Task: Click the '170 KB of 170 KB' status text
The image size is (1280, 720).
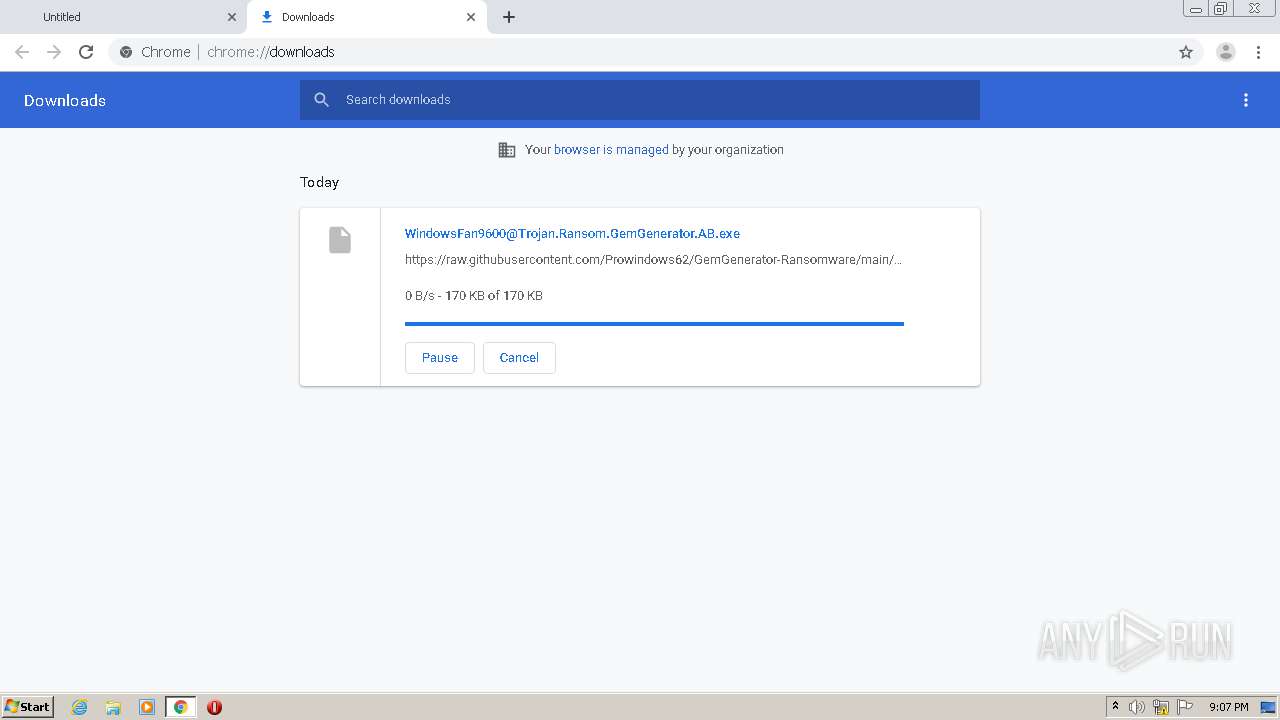Action: point(494,296)
